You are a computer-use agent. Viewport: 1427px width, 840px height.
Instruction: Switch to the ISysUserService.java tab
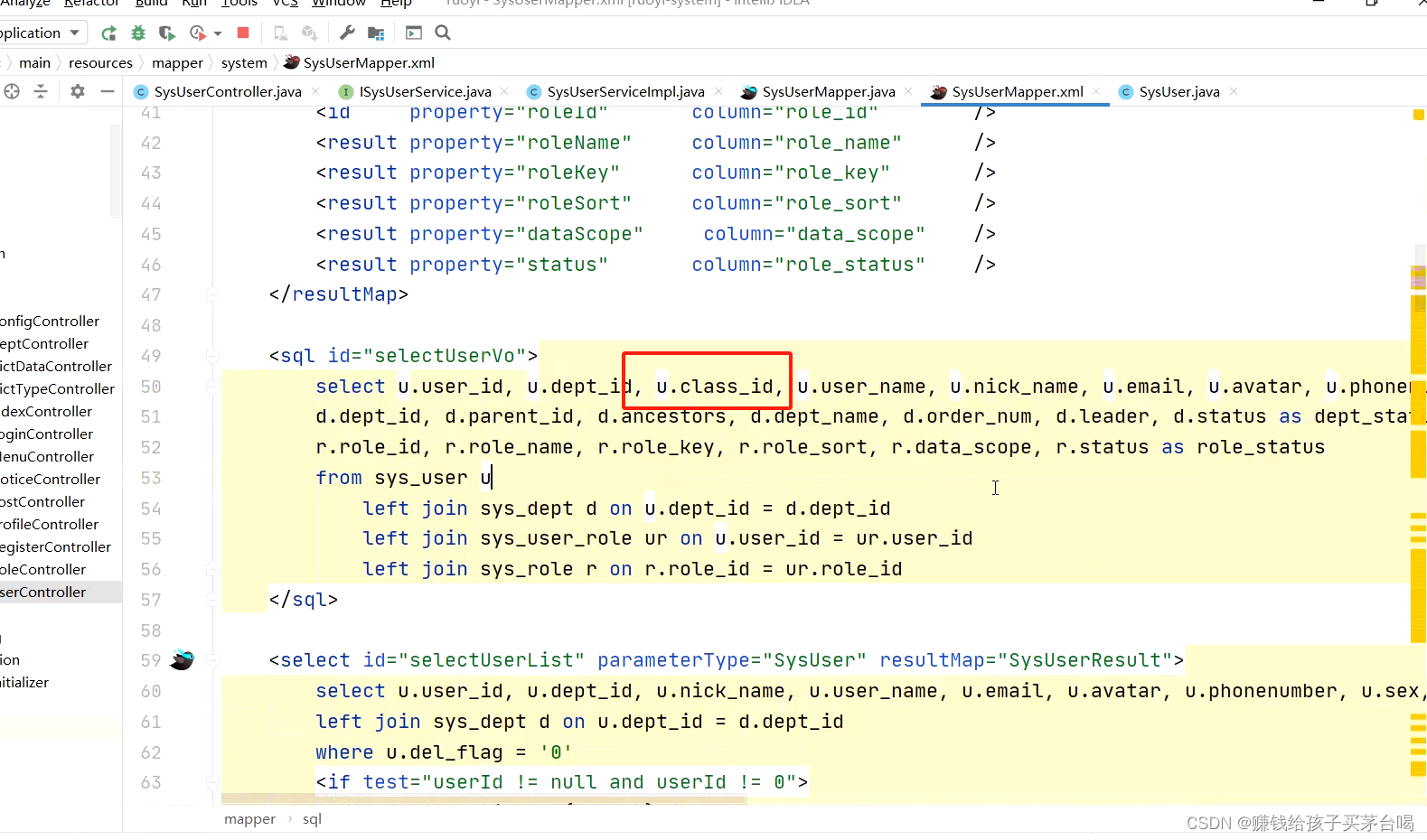(x=425, y=91)
